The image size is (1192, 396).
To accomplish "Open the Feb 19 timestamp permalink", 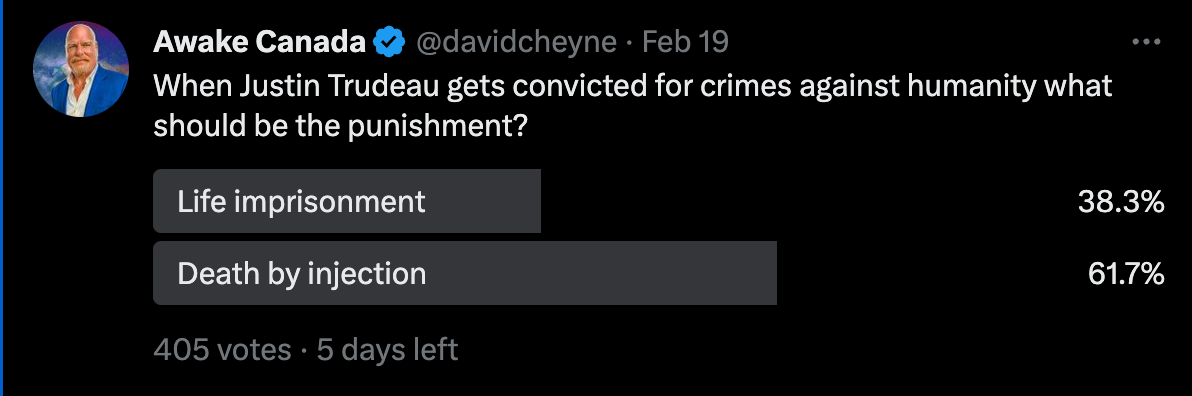I will pos(686,43).
